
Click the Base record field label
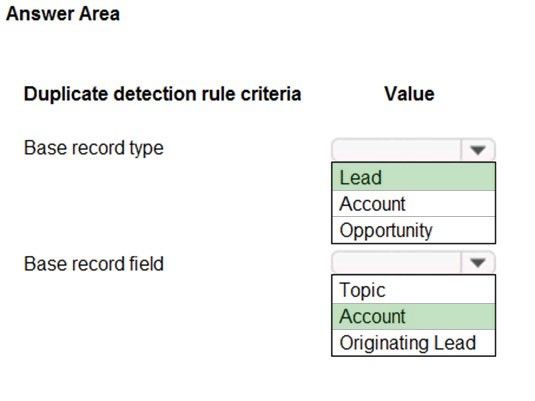[x=93, y=264]
